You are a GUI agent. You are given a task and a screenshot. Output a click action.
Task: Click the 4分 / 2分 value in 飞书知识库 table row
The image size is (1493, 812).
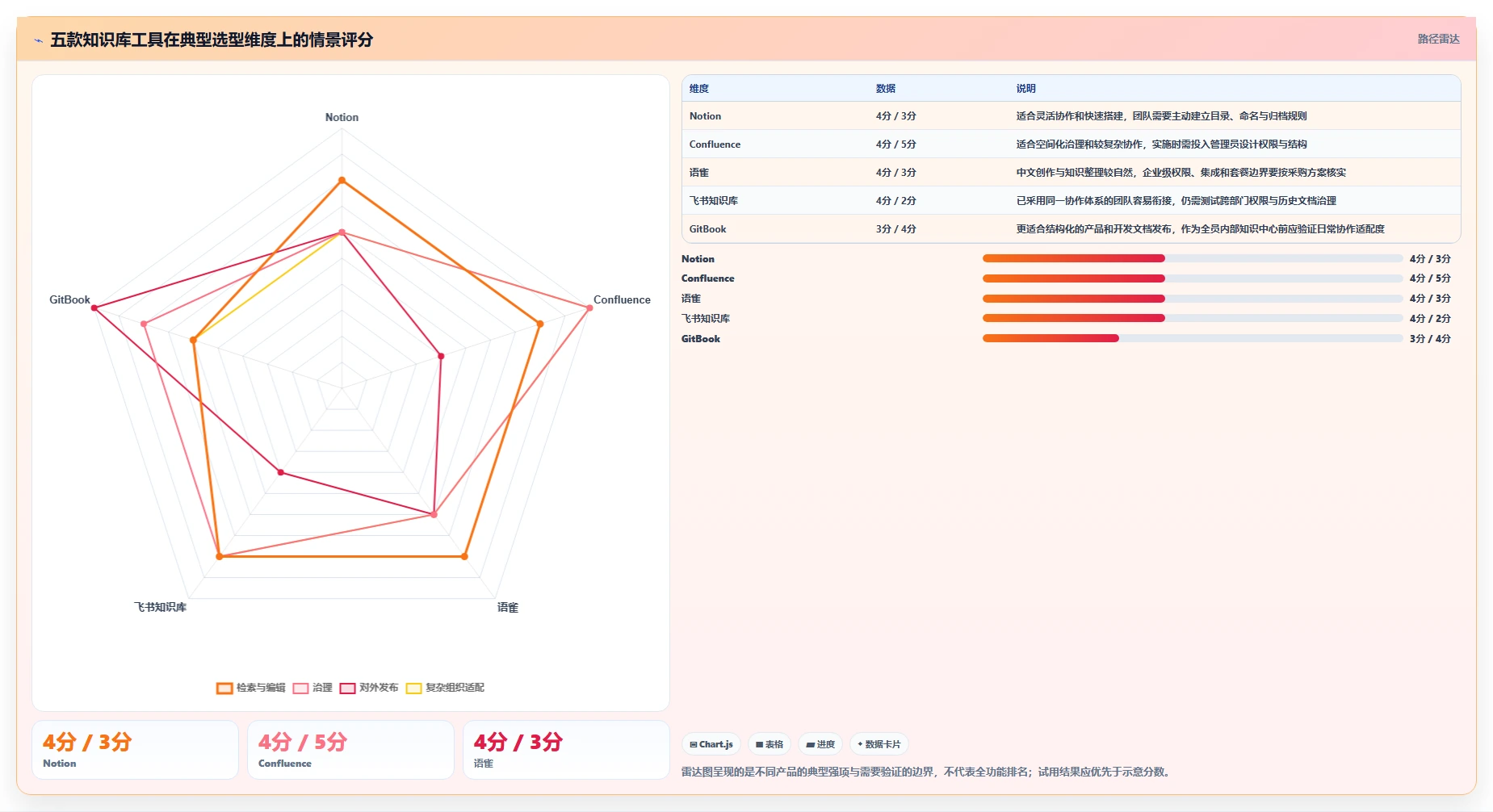[x=896, y=201]
